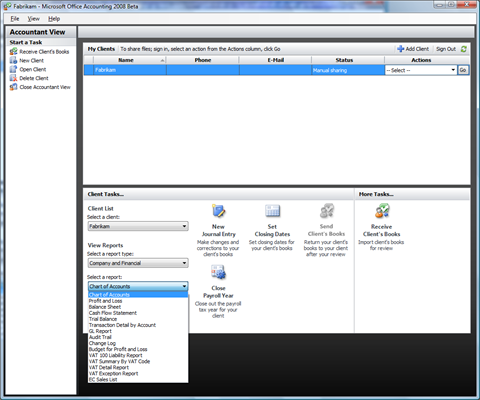
Task: Click the Close Accountant View icon
Action: (x=13, y=87)
